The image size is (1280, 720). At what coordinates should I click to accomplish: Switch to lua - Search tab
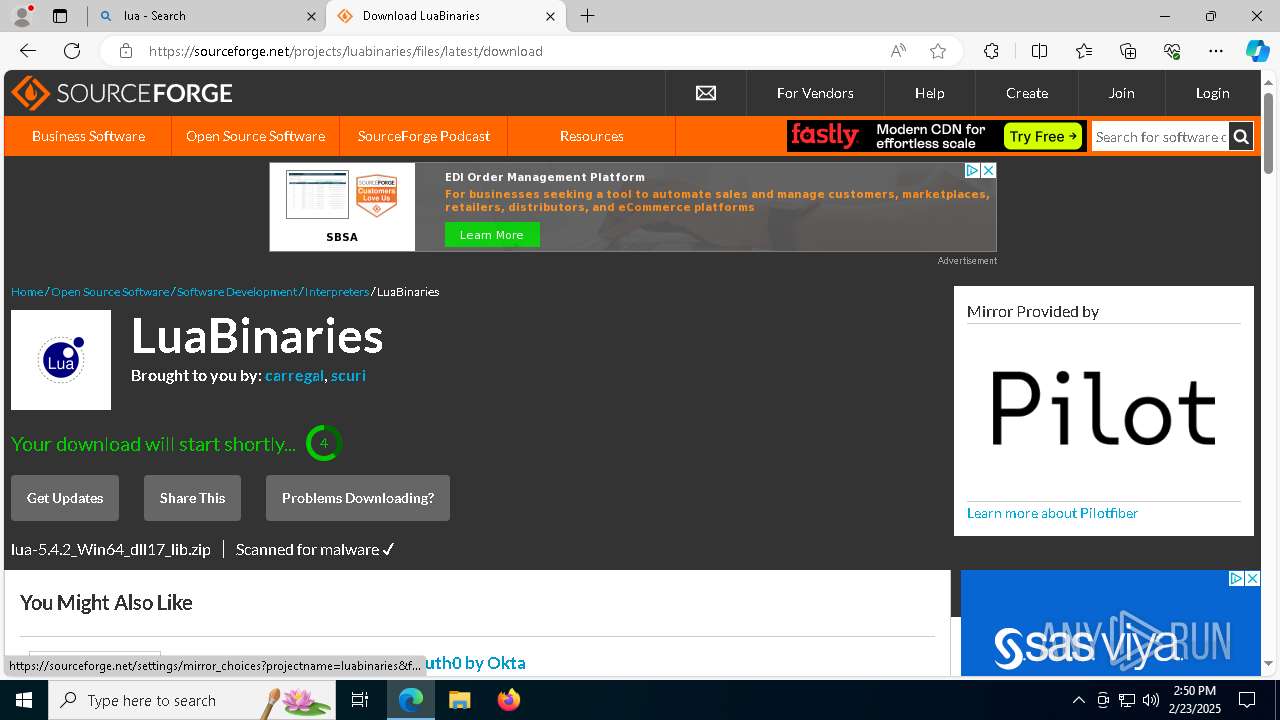click(x=207, y=16)
